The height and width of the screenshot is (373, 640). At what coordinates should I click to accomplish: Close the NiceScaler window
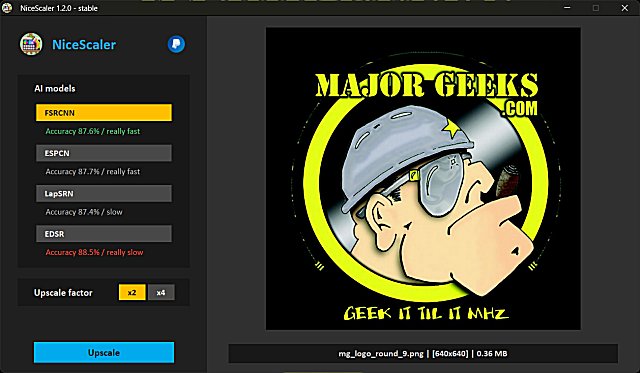click(625, 8)
